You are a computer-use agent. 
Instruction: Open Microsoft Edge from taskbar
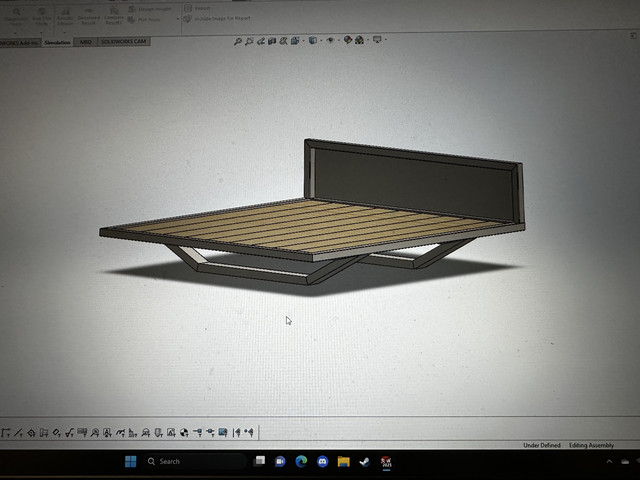click(x=301, y=461)
